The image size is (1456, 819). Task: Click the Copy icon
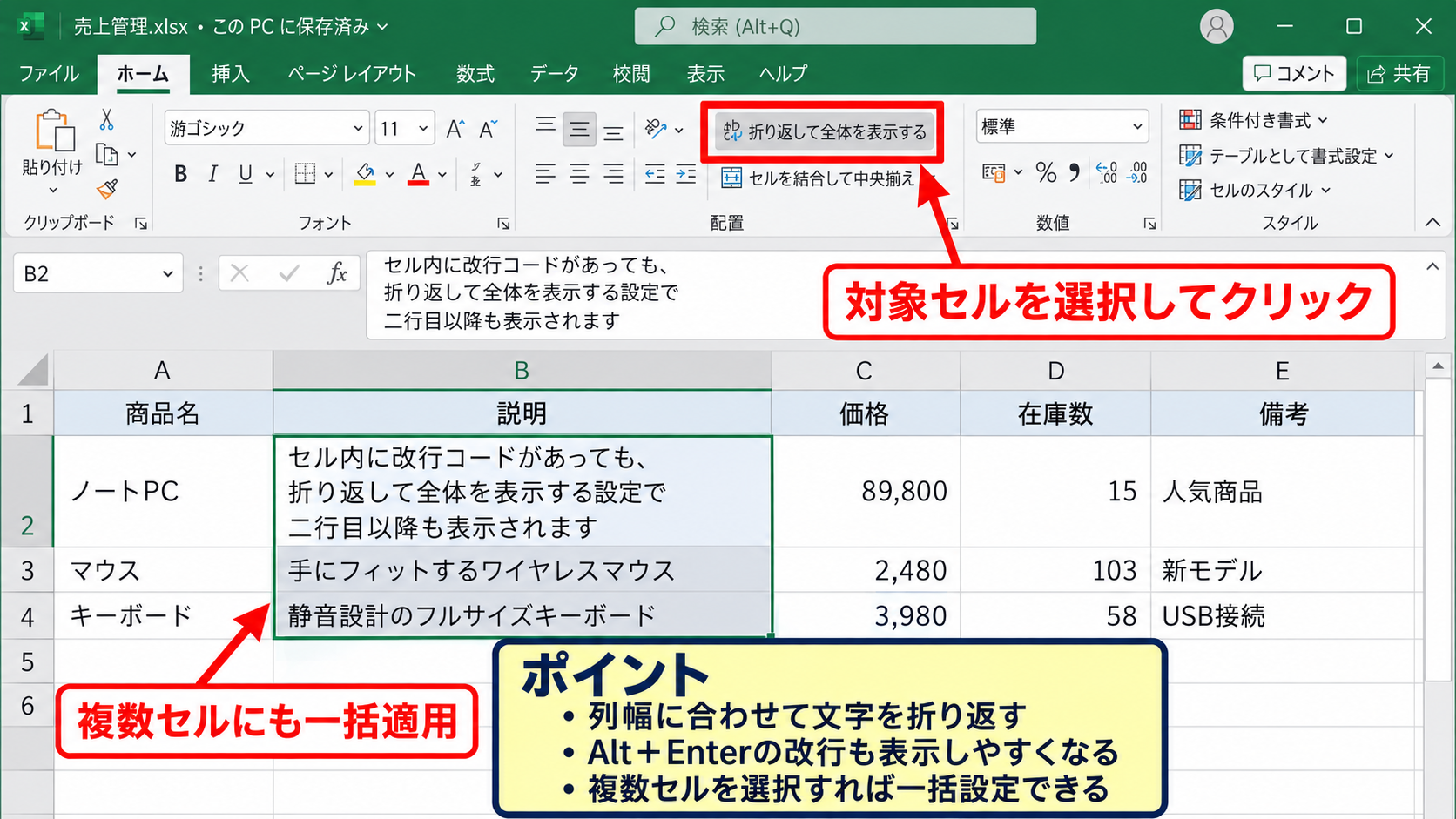point(107,155)
